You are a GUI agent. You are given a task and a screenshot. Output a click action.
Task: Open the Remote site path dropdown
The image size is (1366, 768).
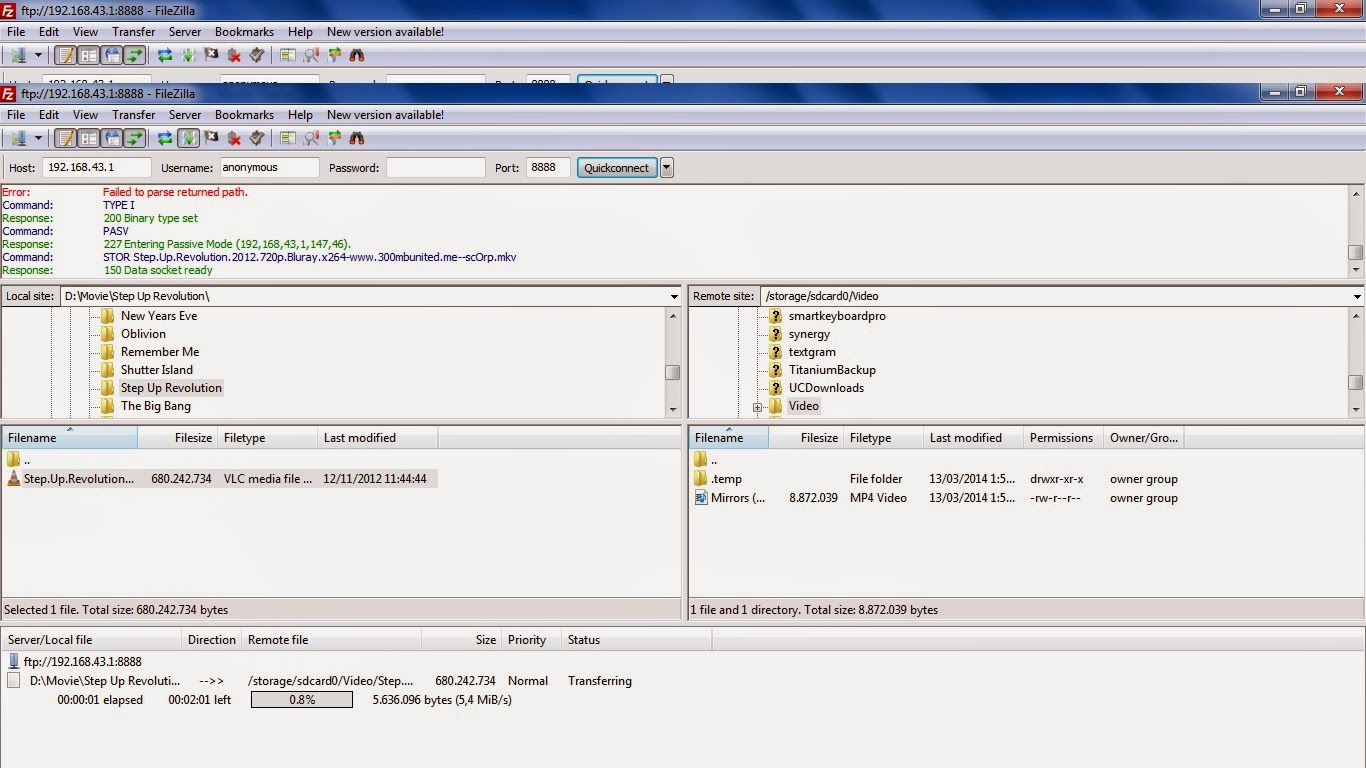click(x=1357, y=296)
